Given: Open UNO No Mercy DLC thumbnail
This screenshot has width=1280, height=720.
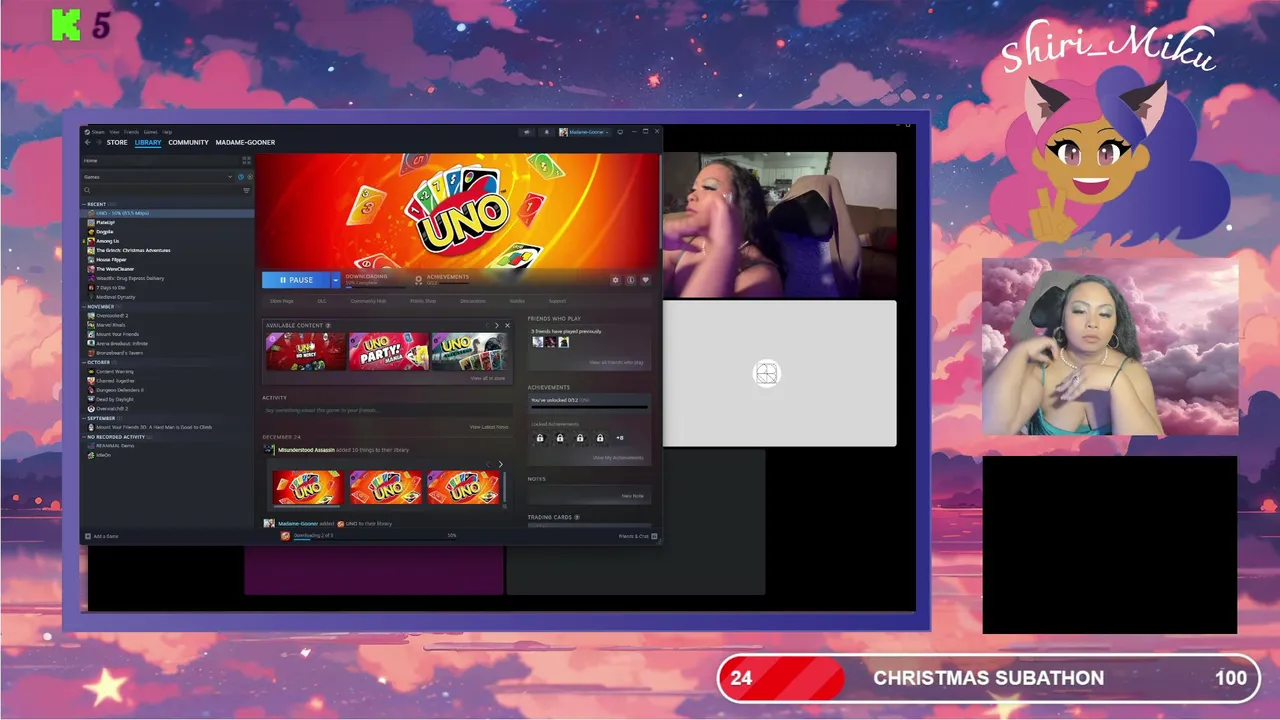Looking at the screenshot, I should [306, 352].
